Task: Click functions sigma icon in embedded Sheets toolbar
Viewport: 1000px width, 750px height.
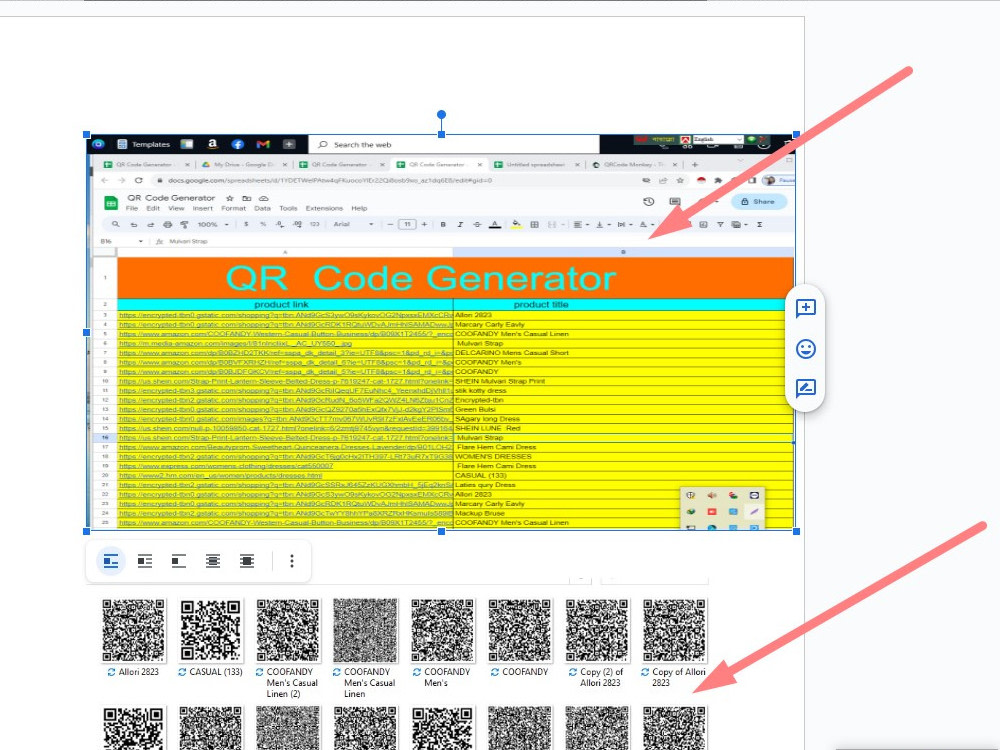Action: [x=760, y=224]
